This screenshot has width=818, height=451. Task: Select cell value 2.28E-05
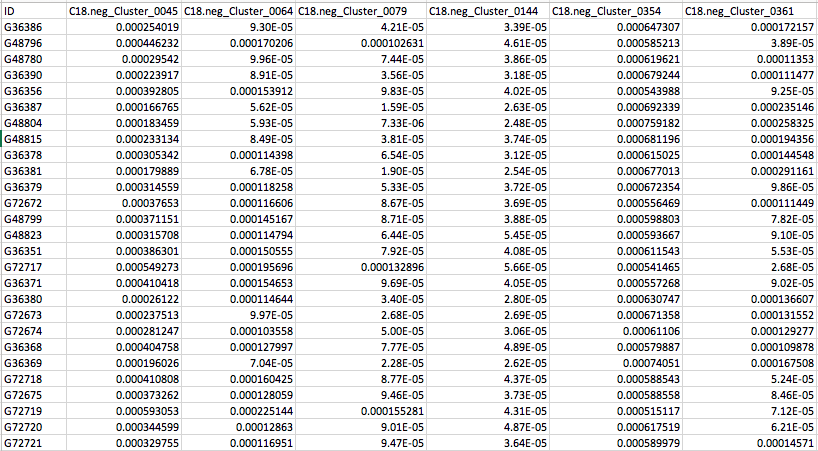pyautogui.click(x=361, y=363)
